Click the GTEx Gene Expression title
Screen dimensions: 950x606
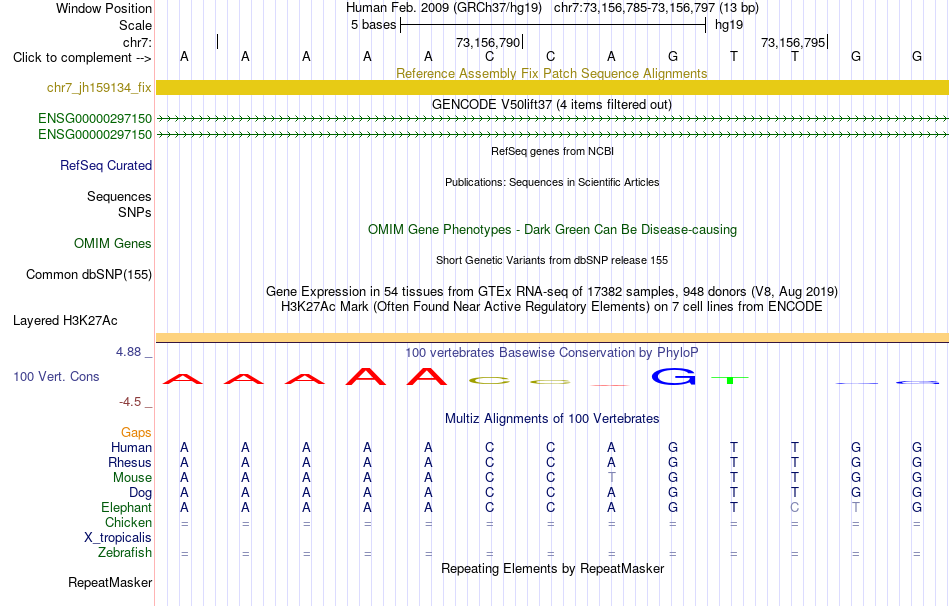[x=552, y=291]
